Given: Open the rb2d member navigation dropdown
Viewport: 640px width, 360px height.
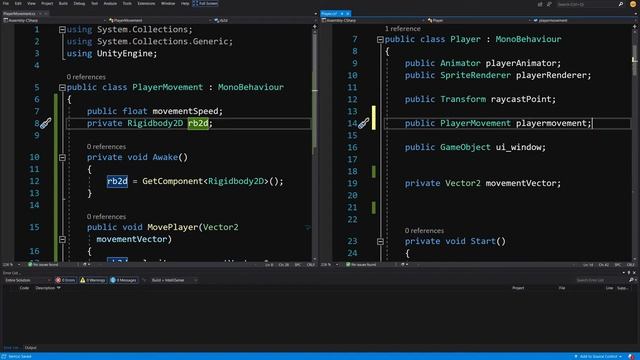Looking at the screenshot, I should coord(265,20).
